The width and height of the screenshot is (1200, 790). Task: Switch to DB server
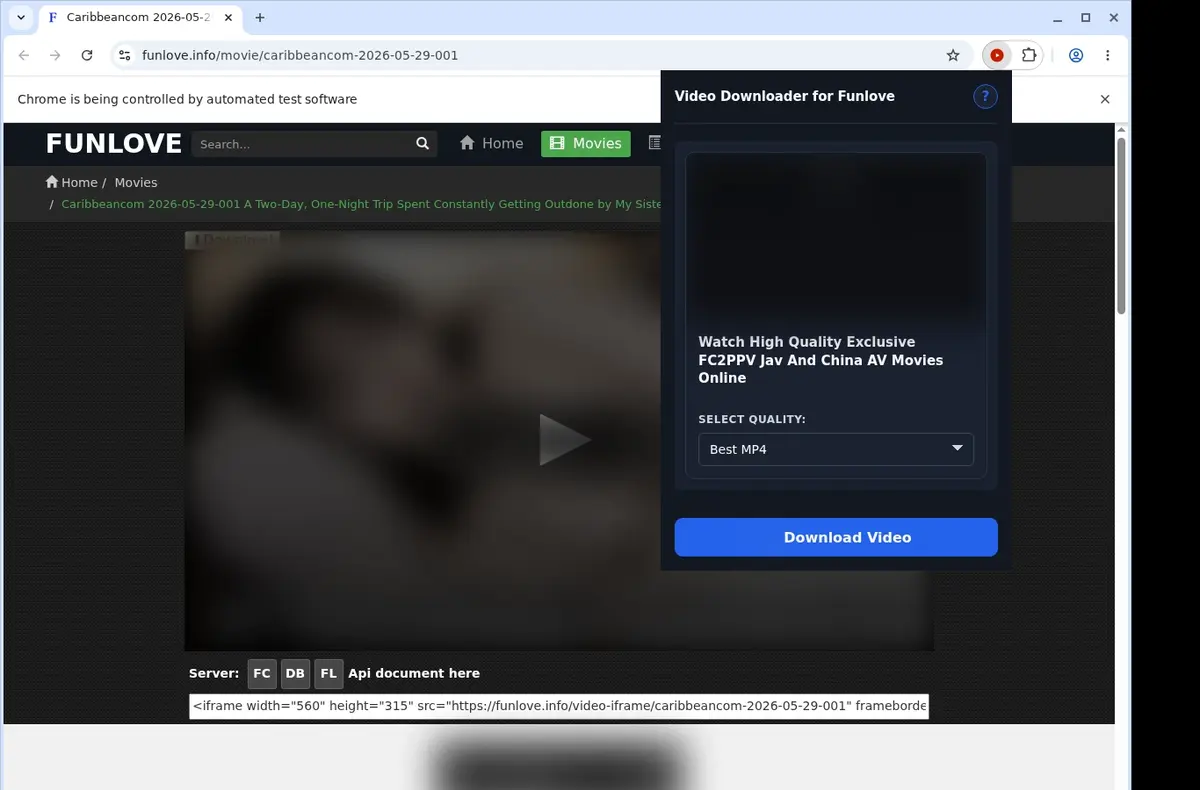click(x=295, y=674)
